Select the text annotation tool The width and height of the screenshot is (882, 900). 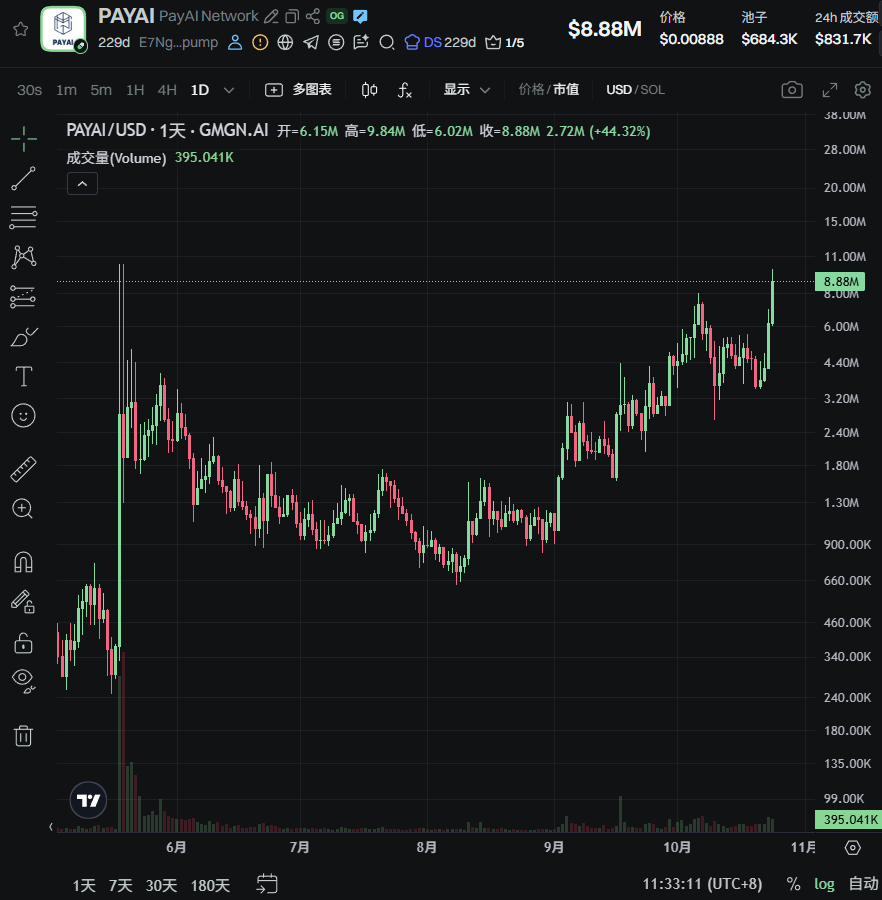23,376
